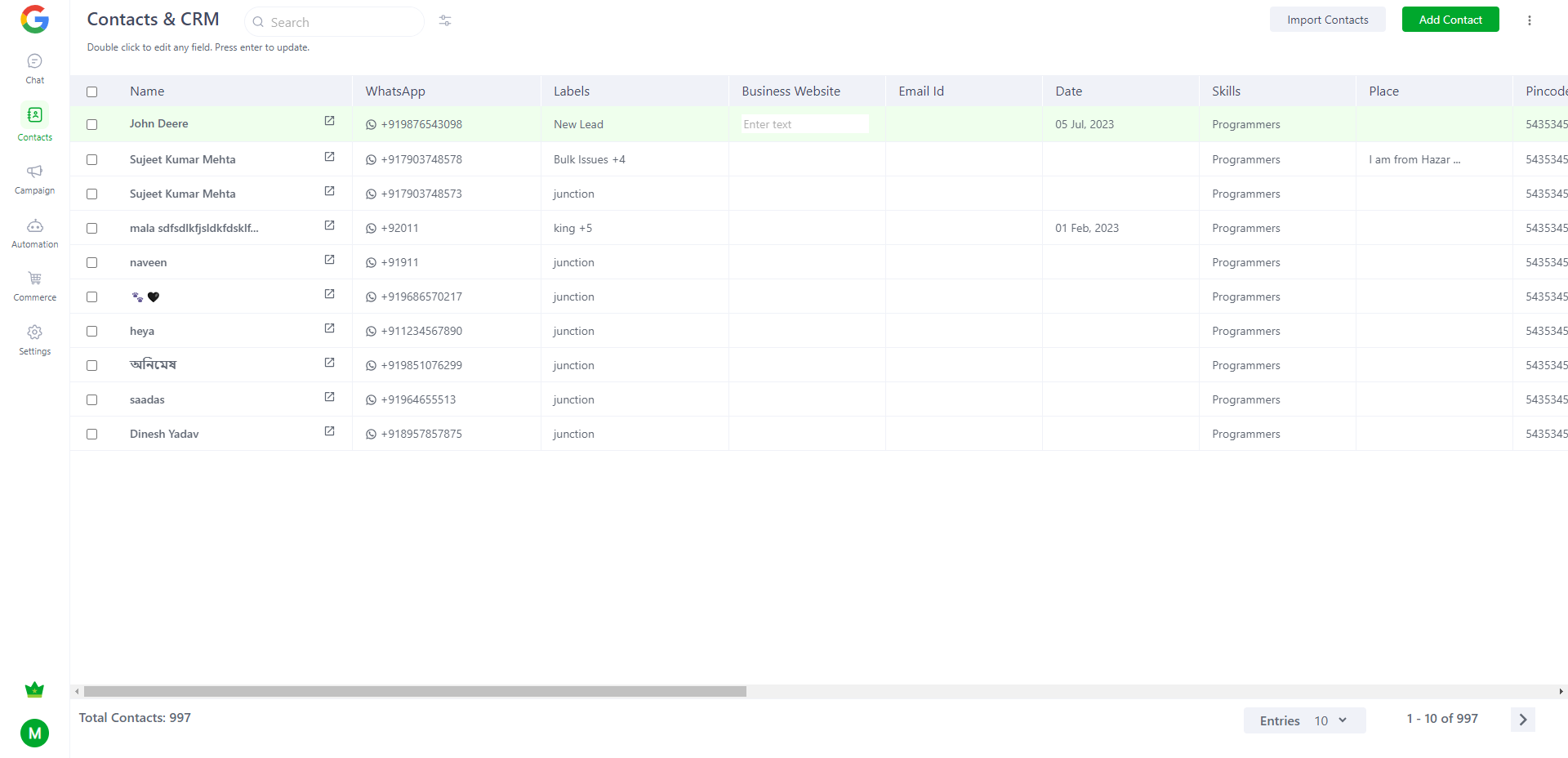Screen dimensions: 1568x758
Task: Check the select-all checkbox in the table header
Action: [x=91, y=91]
